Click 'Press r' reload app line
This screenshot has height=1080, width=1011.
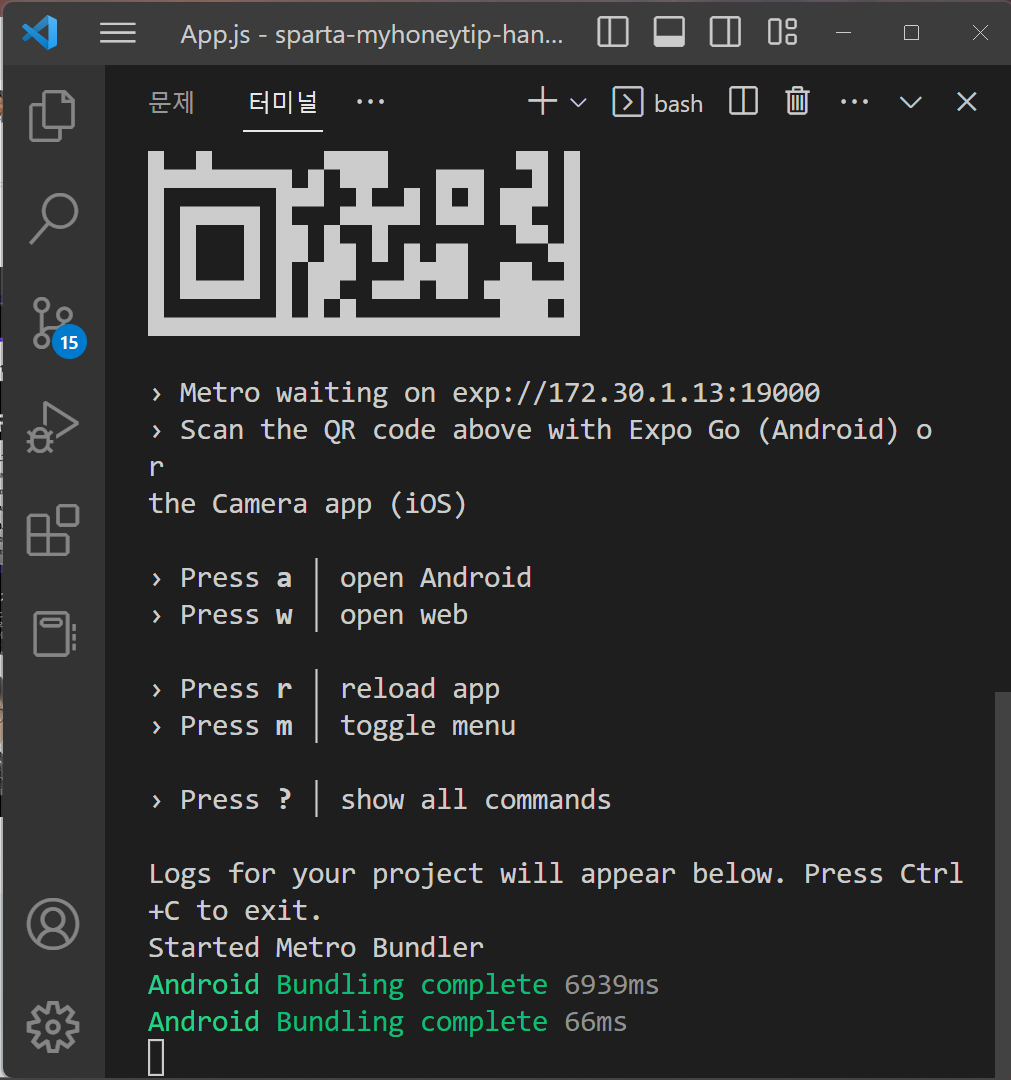click(325, 689)
